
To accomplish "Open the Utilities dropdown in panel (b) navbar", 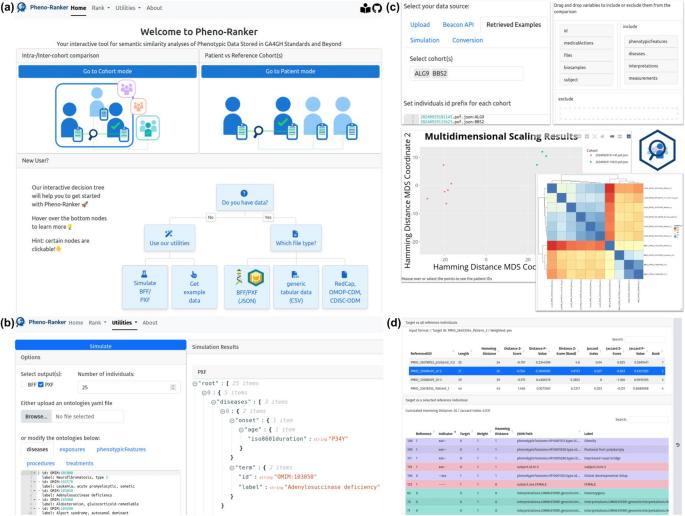I will 124,322.
